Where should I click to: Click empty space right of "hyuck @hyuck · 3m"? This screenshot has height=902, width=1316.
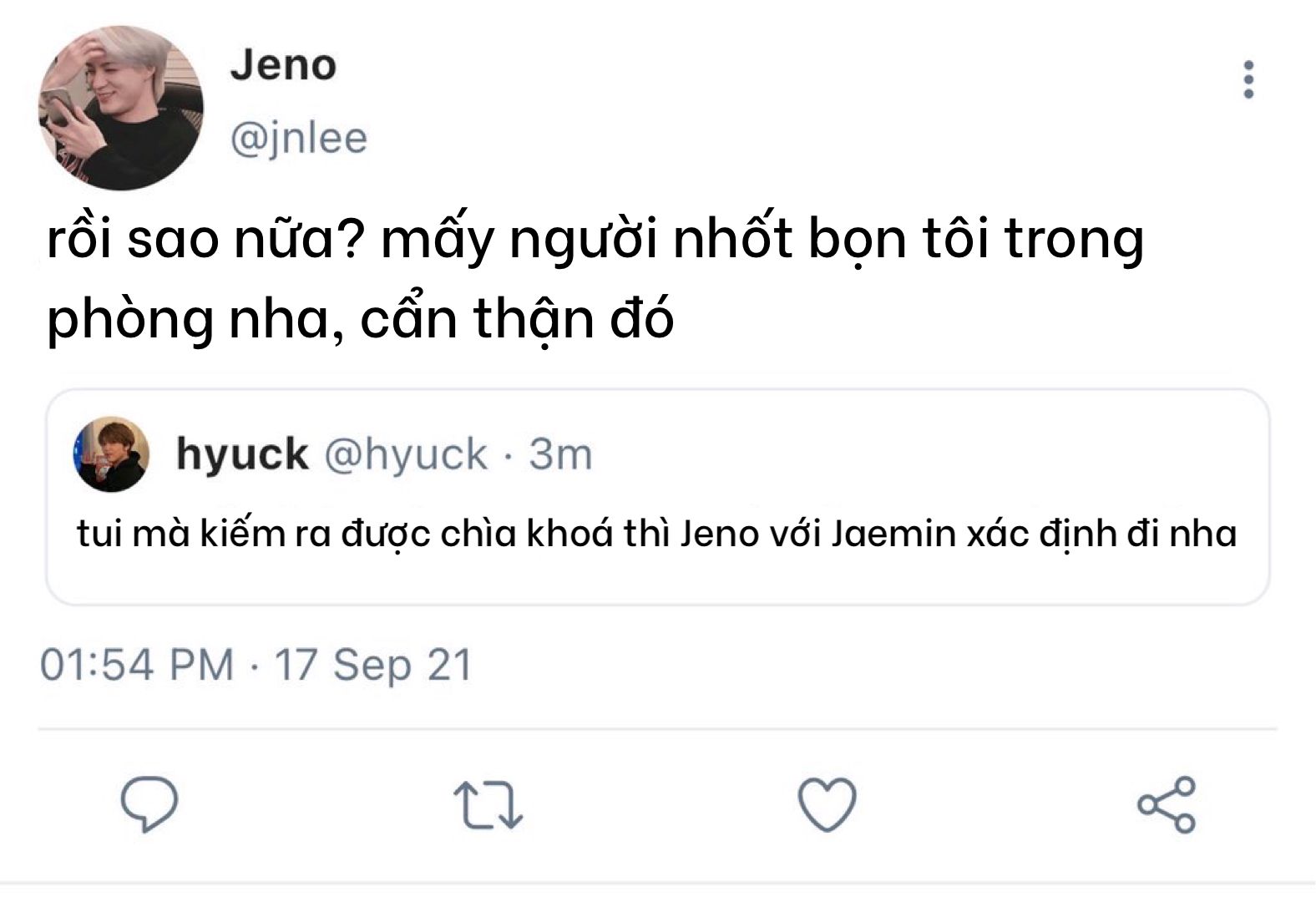[919, 454]
